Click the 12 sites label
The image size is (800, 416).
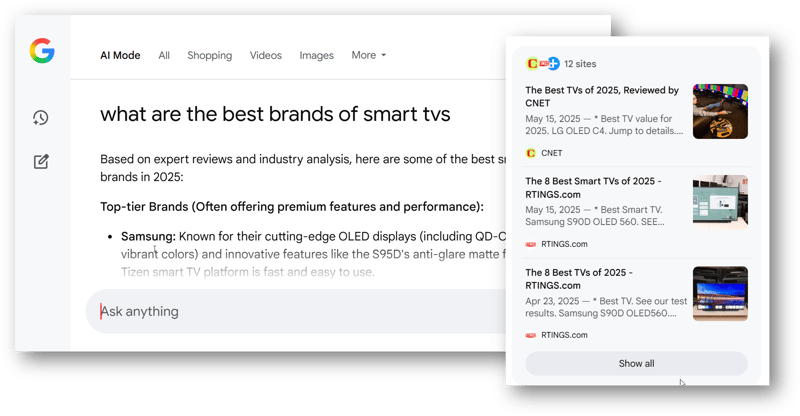click(x=580, y=64)
